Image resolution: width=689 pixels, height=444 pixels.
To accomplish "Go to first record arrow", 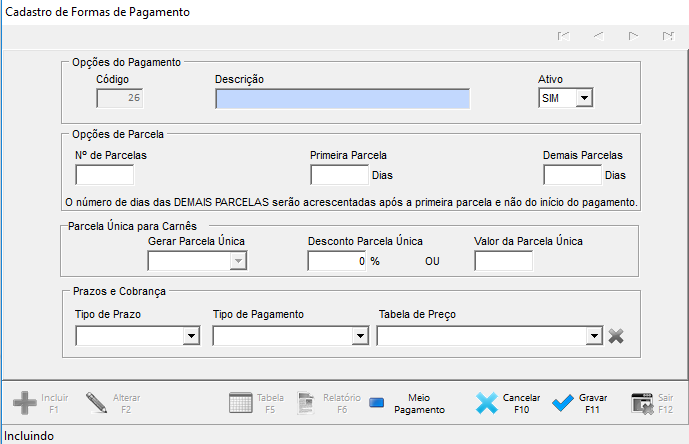I will click(564, 36).
